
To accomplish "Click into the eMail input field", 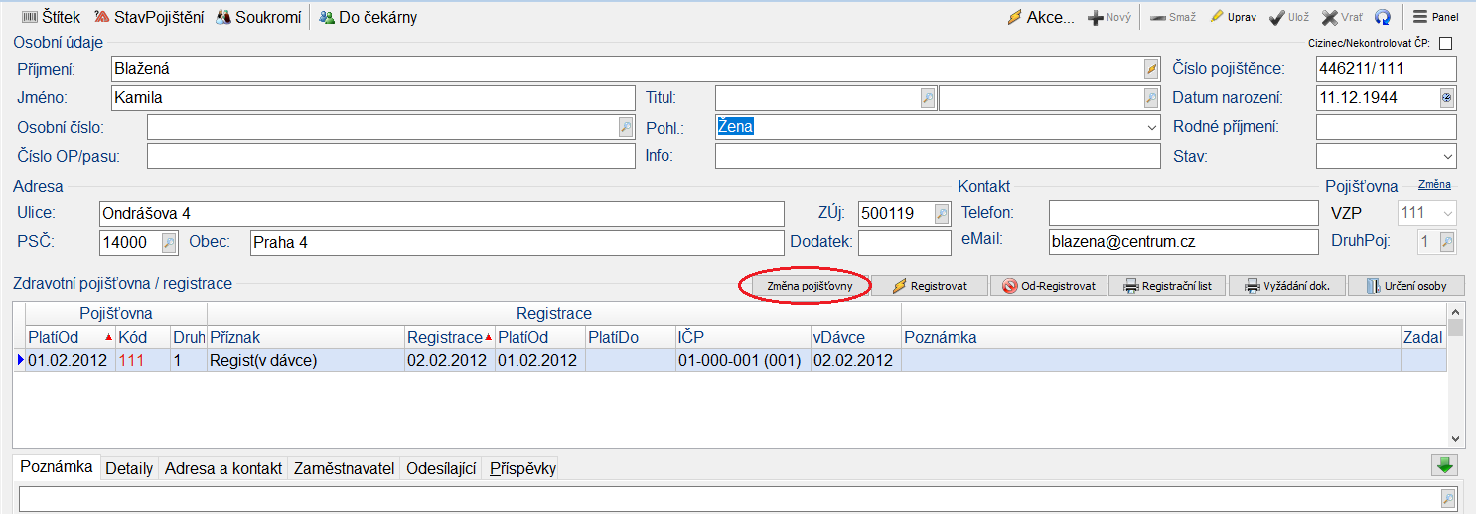I will pyautogui.click(x=1183, y=242).
